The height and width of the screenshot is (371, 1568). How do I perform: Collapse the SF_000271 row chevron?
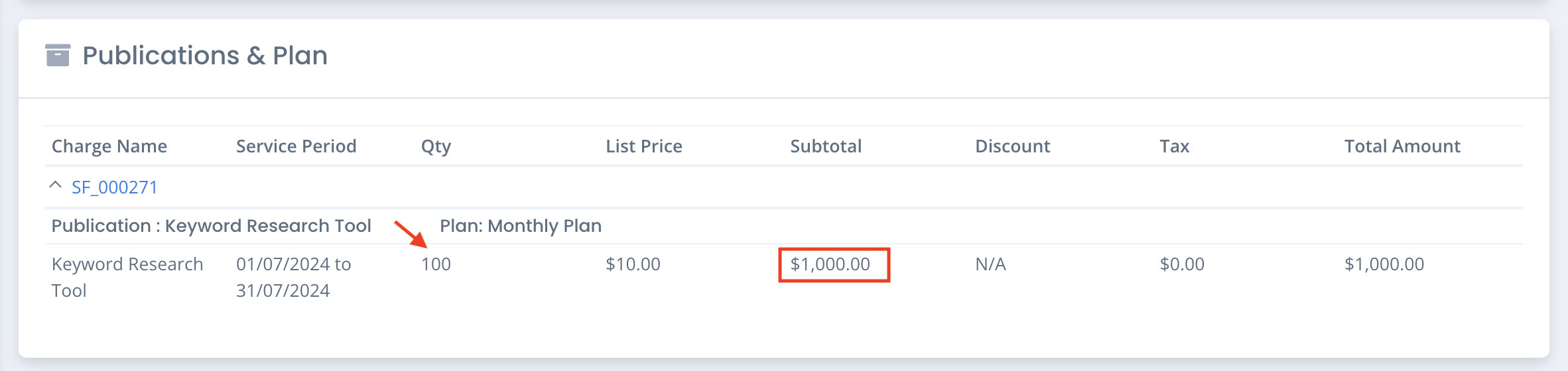(x=56, y=185)
